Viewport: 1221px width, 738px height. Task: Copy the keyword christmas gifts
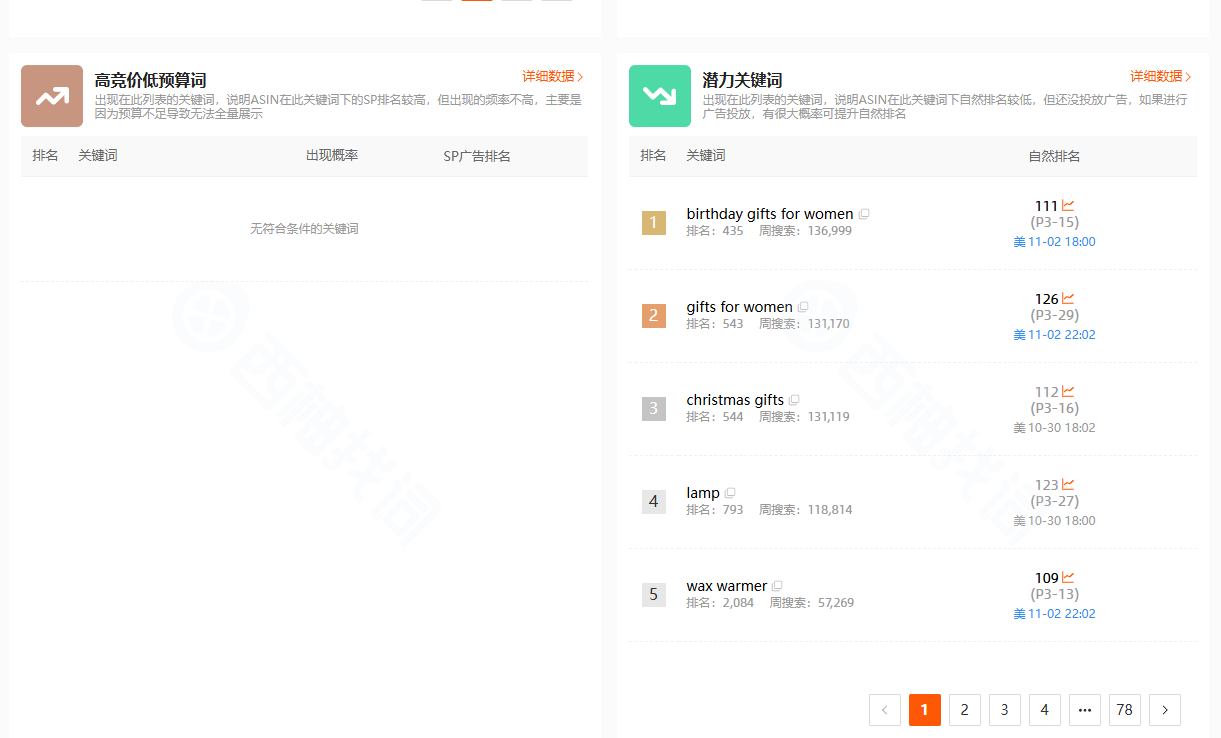coord(795,399)
